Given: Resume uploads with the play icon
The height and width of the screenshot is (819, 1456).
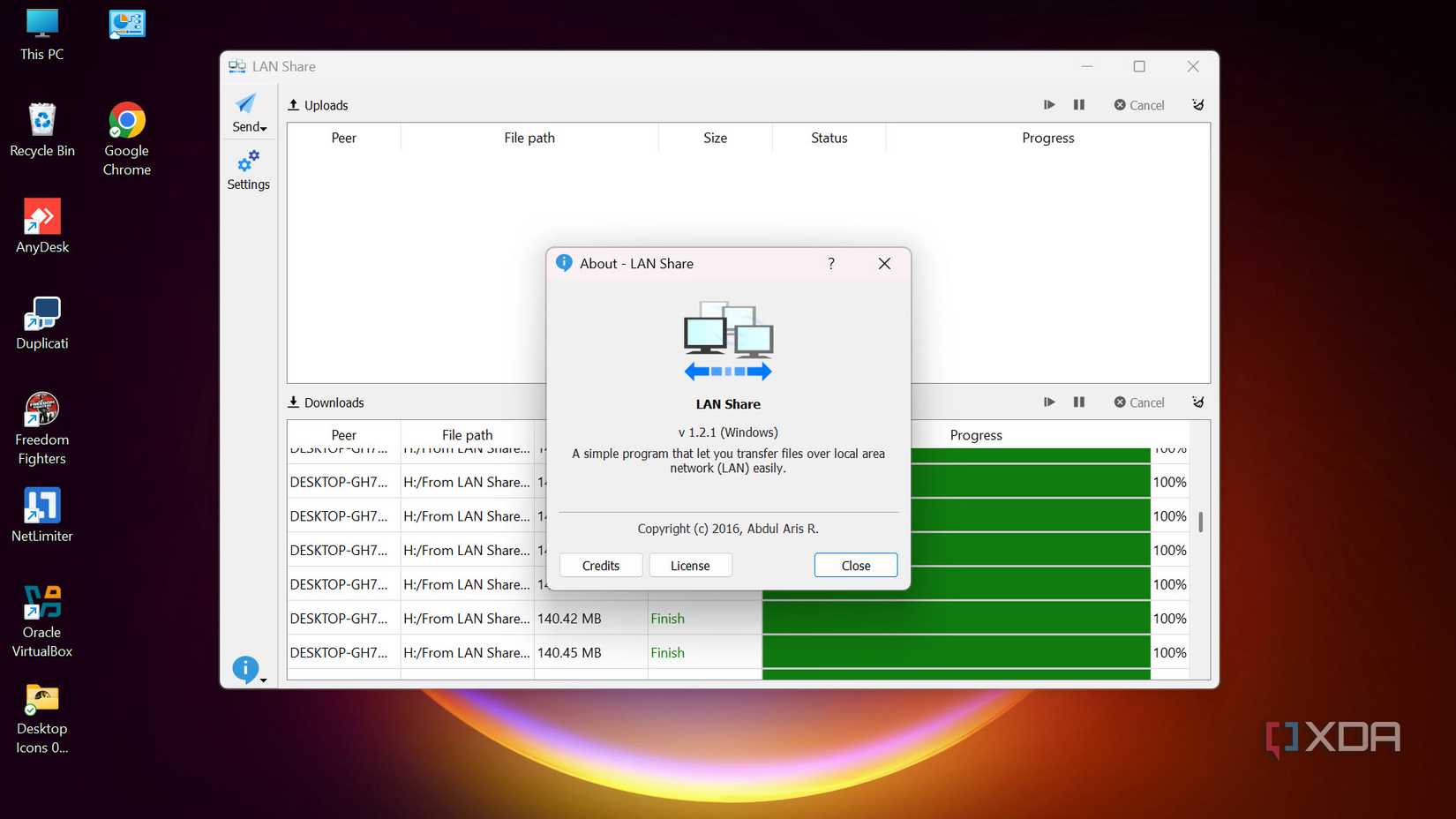Looking at the screenshot, I should point(1049,105).
